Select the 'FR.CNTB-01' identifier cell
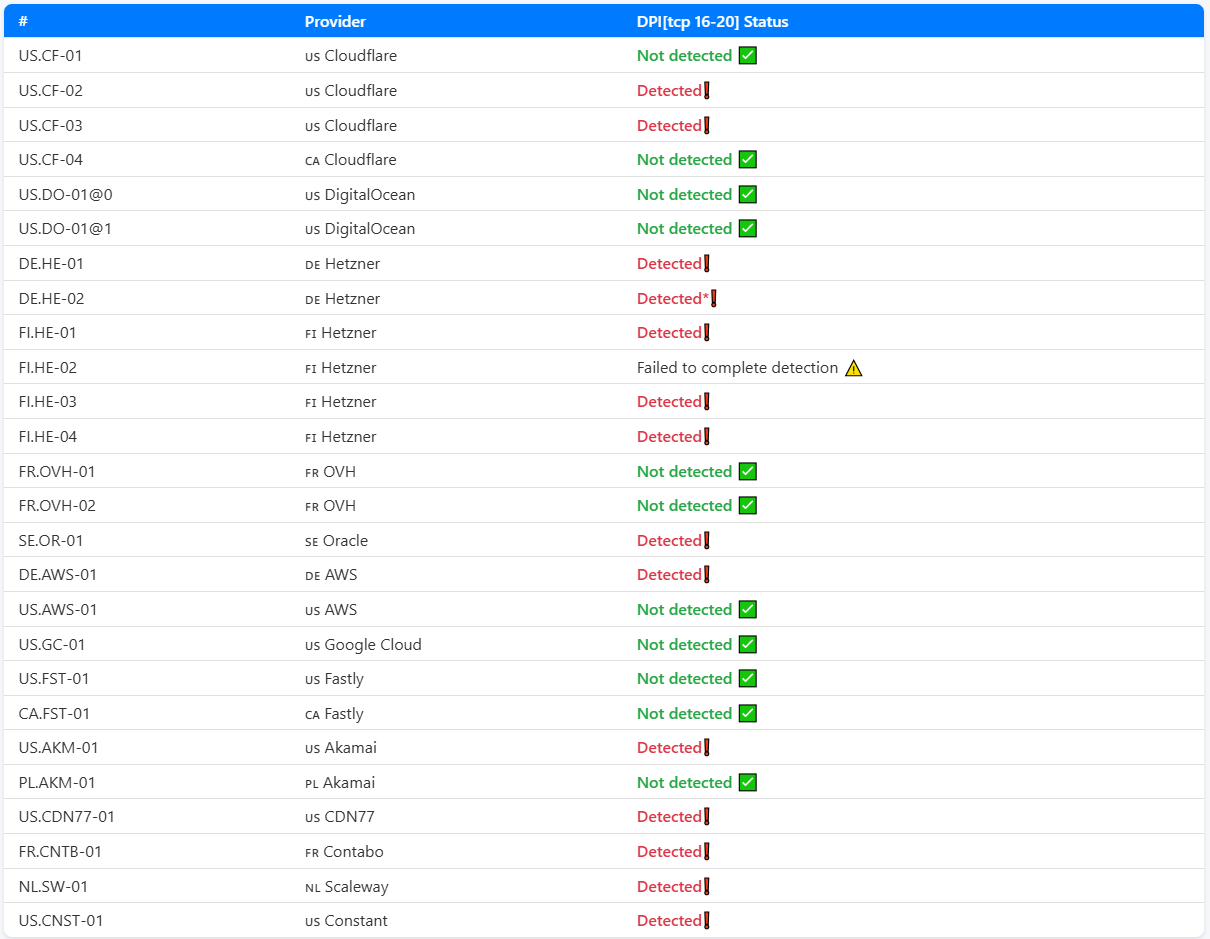This screenshot has height=939, width=1210. coord(60,852)
